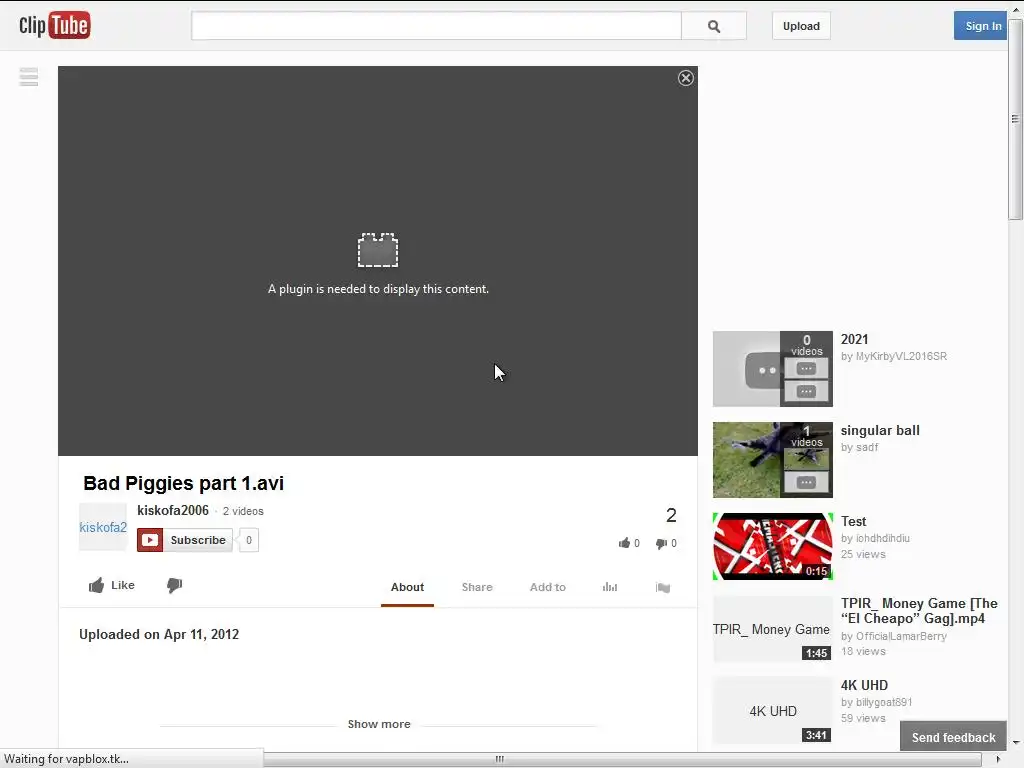Open the video statistics bar-chart icon
Image resolution: width=1024 pixels, height=768 pixels.
[609, 587]
